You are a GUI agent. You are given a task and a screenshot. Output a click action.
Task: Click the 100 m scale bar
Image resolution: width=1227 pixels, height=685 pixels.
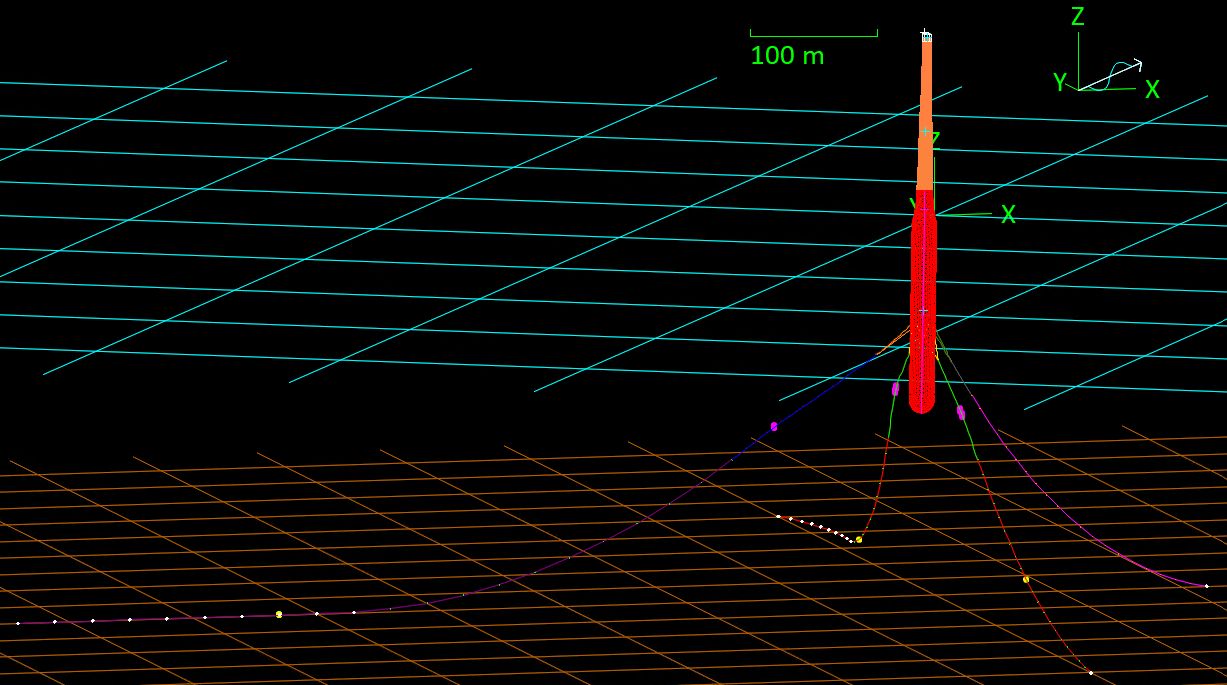coord(813,36)
